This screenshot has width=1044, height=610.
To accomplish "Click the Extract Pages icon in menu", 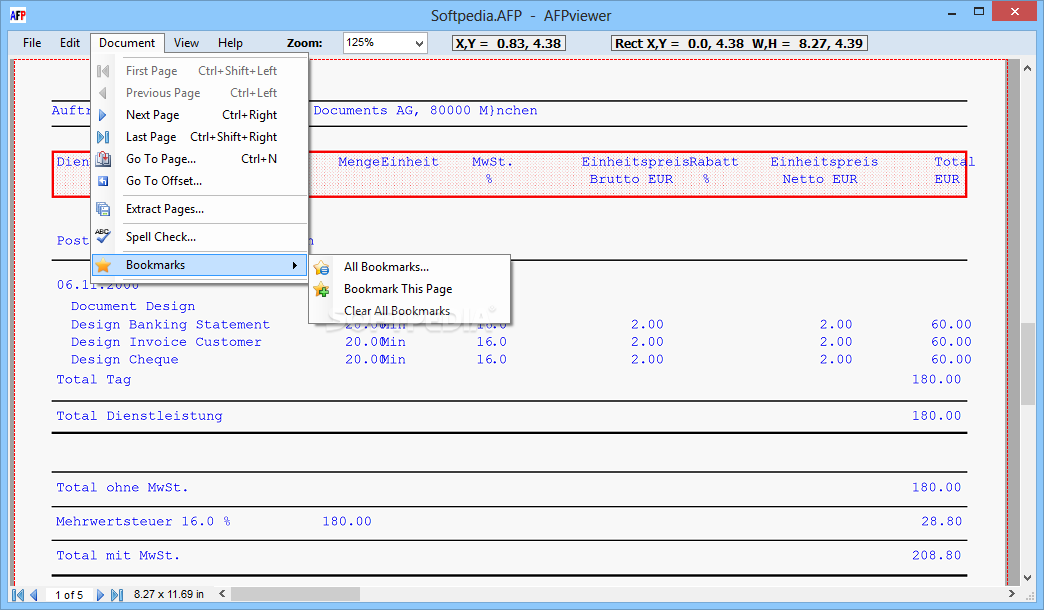I will point(103,209).
